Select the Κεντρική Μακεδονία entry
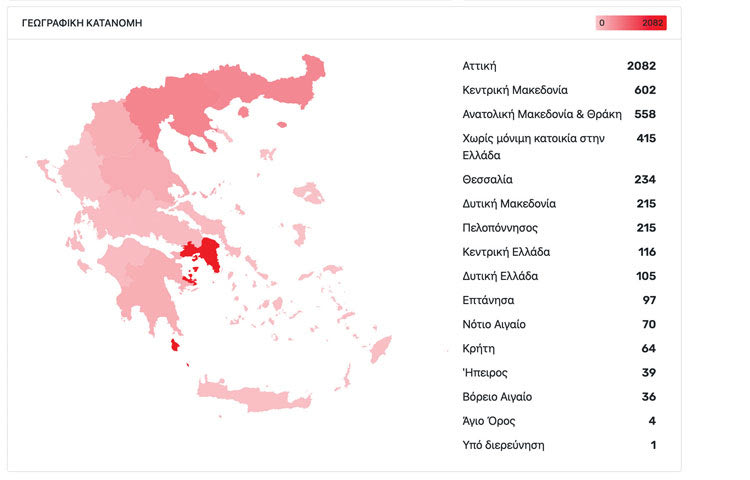This screenshot has width=750, height=480. click(559, 90)
